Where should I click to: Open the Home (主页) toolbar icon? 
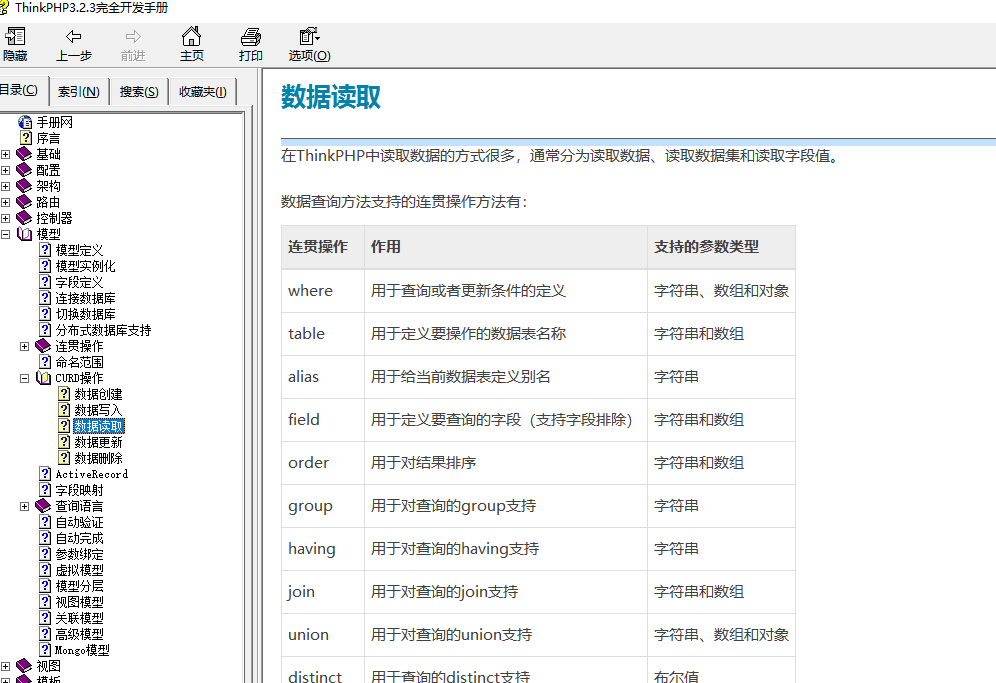click(191, 36)
